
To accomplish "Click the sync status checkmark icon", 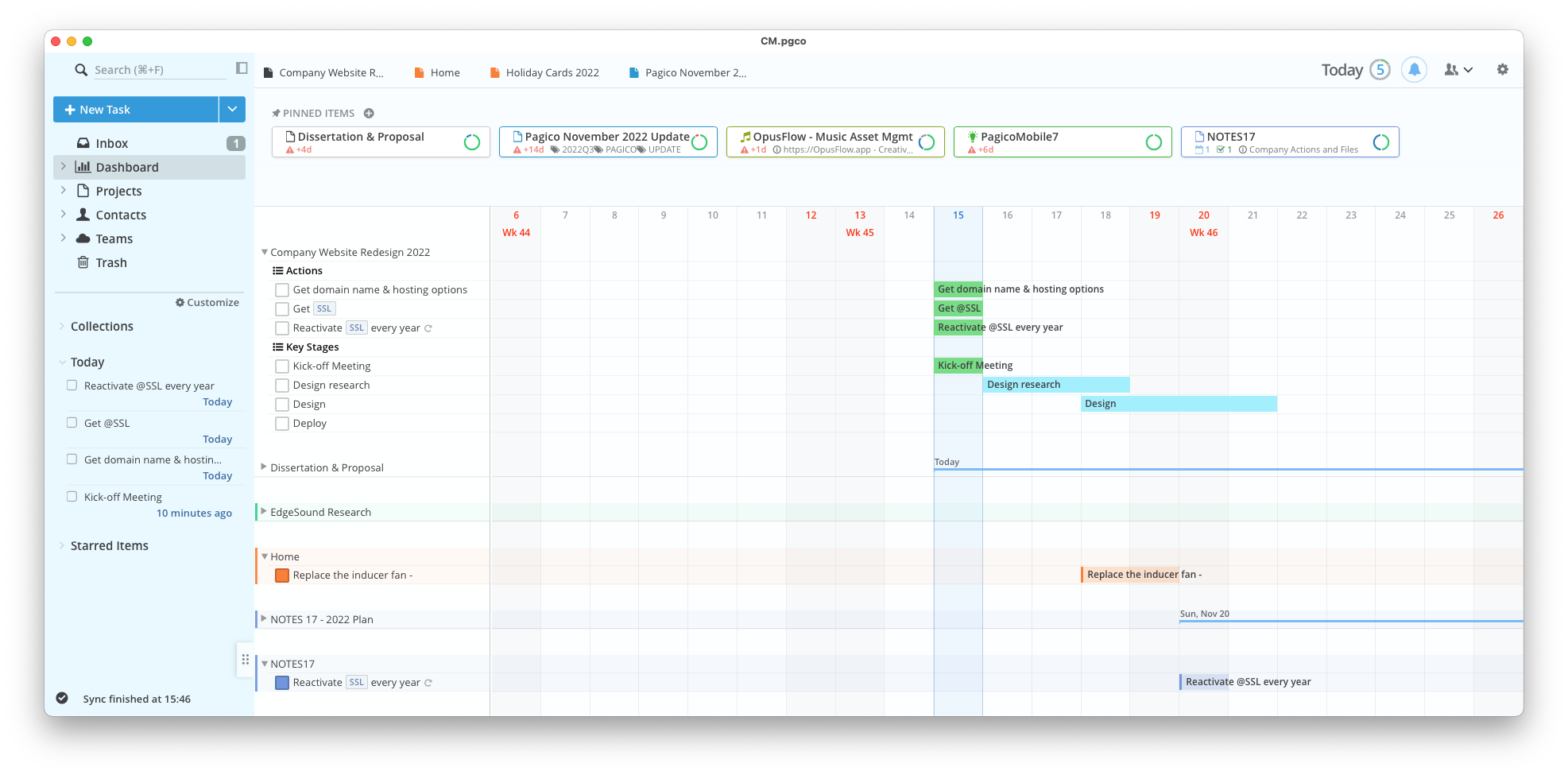I will (62, 699).
